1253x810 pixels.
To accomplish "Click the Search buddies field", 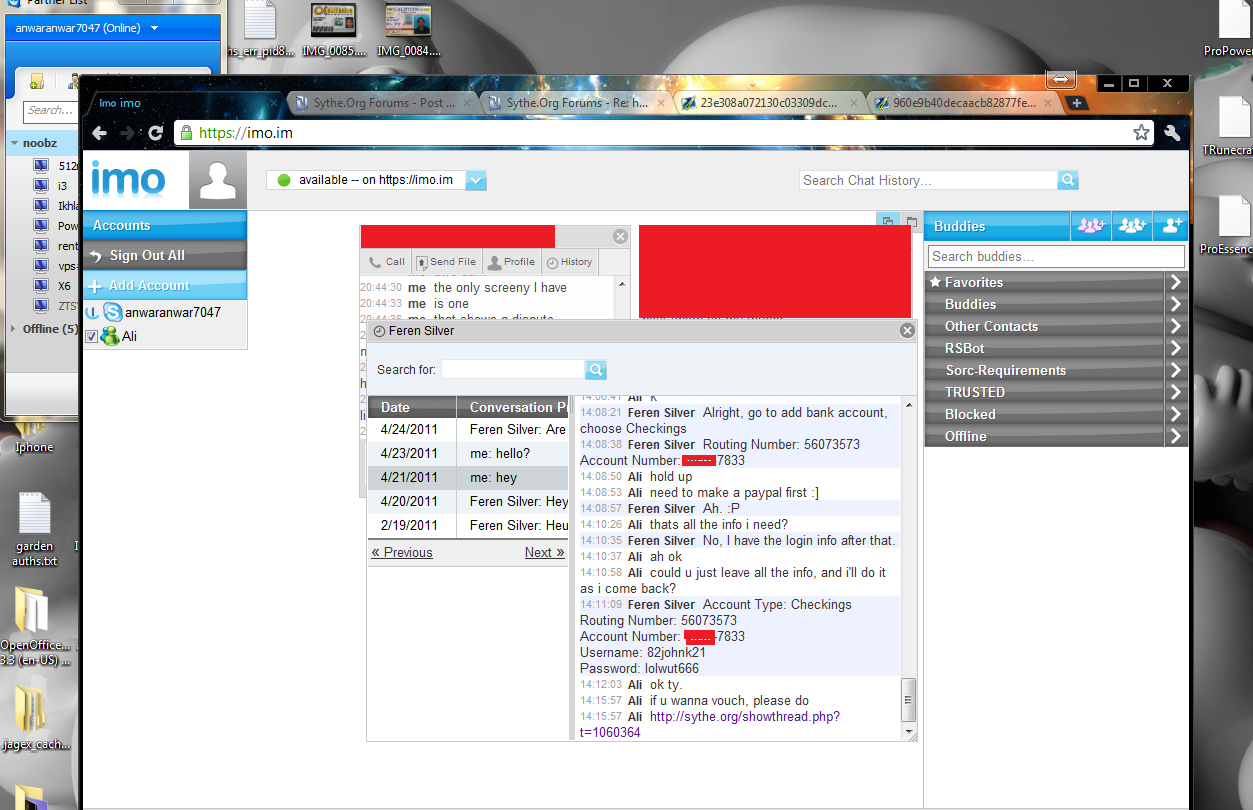I will (1055, 257).
